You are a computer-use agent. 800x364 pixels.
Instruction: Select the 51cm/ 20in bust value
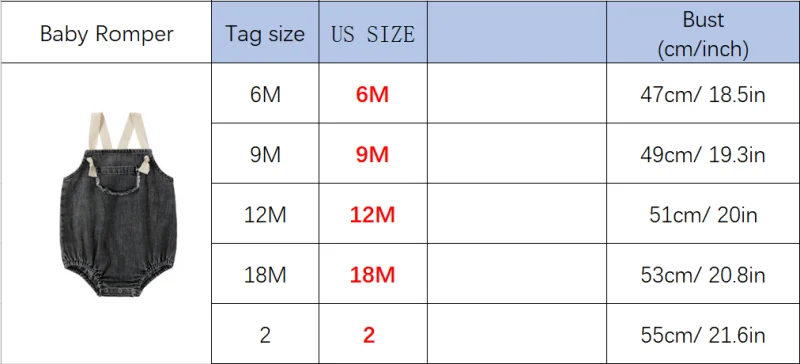click(x=703, y=214)
